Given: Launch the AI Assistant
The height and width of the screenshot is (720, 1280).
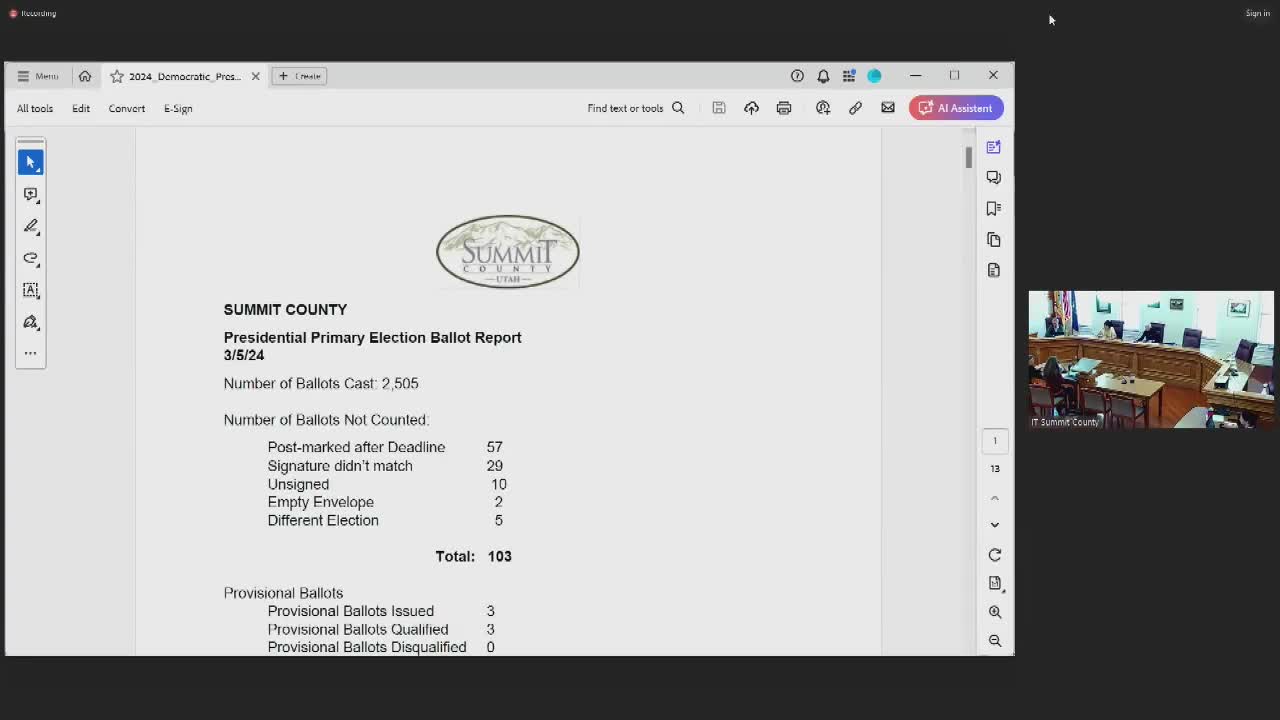Looking at the screenshot, I should pyautogui.click(x=955, y=107).
